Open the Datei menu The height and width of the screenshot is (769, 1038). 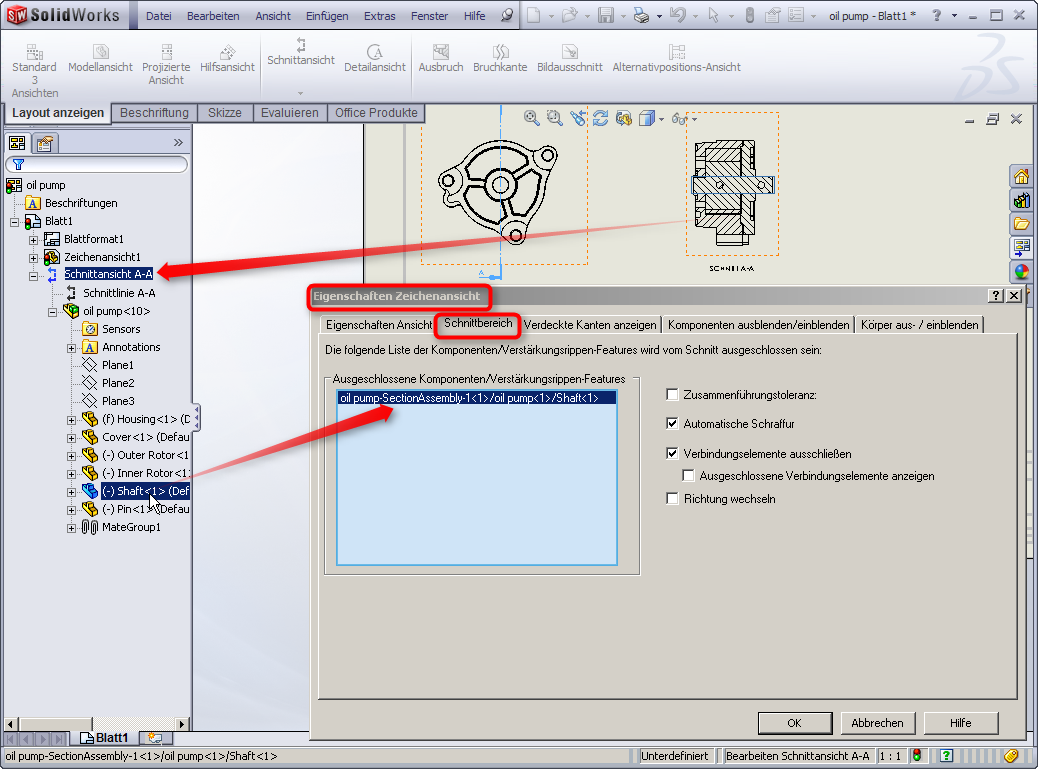(158, 16)
